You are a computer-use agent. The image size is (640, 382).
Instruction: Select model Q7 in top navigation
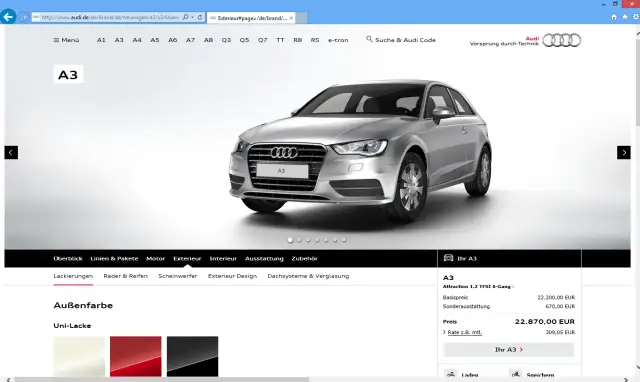[x=262, y=40]
